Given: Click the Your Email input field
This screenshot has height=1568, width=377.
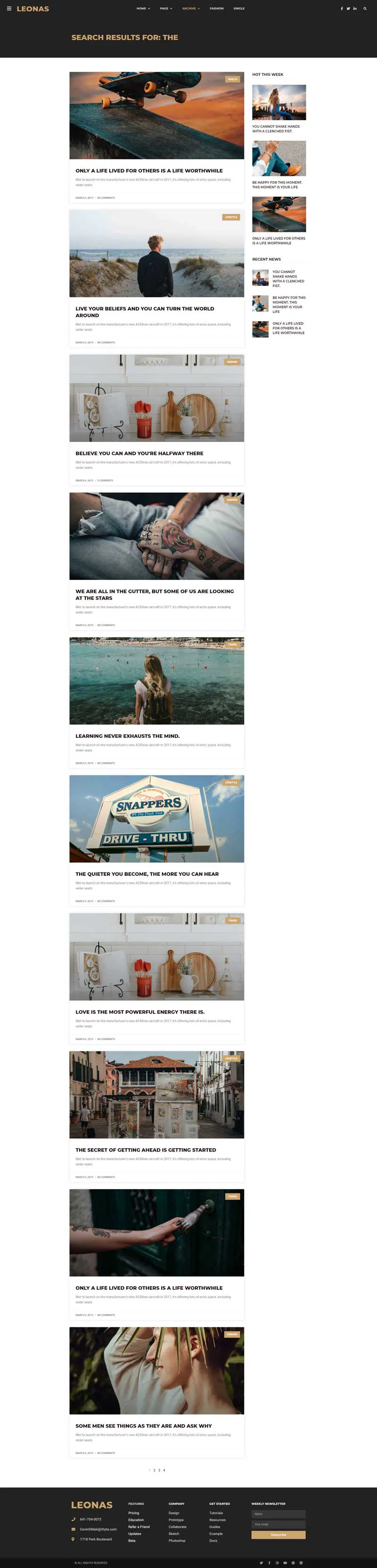Looking at the screenshot, I should coord(279,1524).
